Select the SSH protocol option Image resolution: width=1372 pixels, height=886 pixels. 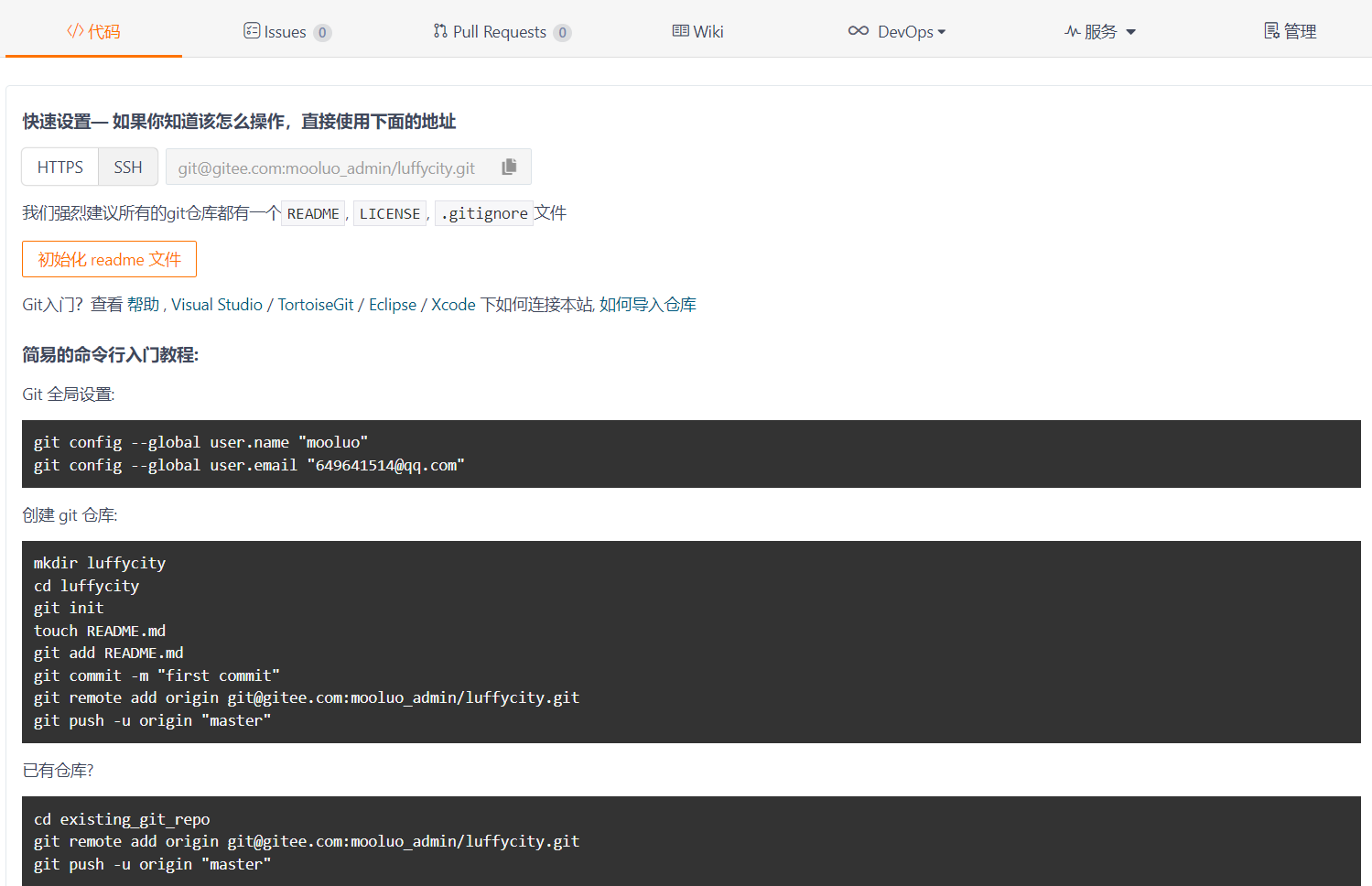pyautogui.click(x=127, y=167)
